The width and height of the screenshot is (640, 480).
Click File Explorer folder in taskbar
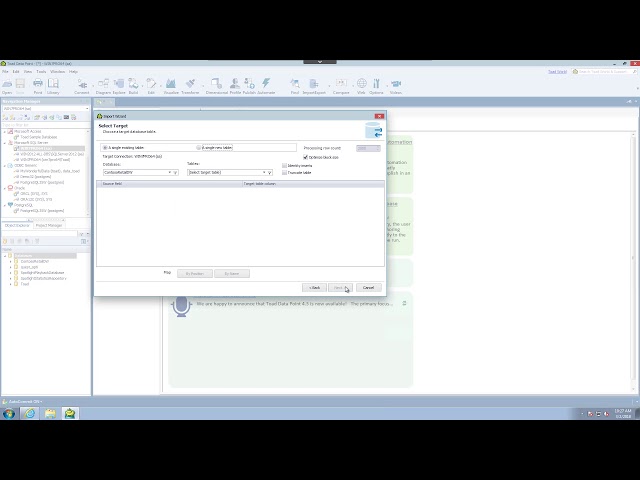[50, 413]
